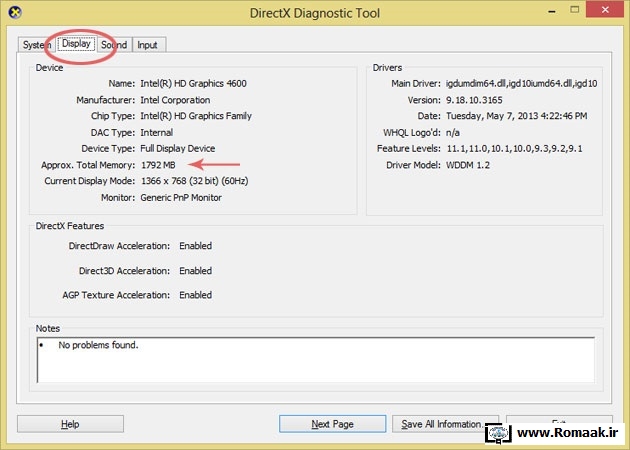Image resolution: width=630 pixels, height=450 pixels.
Task: Click the "Generic PnP Monitor" value
Action: tap(181, 198)
